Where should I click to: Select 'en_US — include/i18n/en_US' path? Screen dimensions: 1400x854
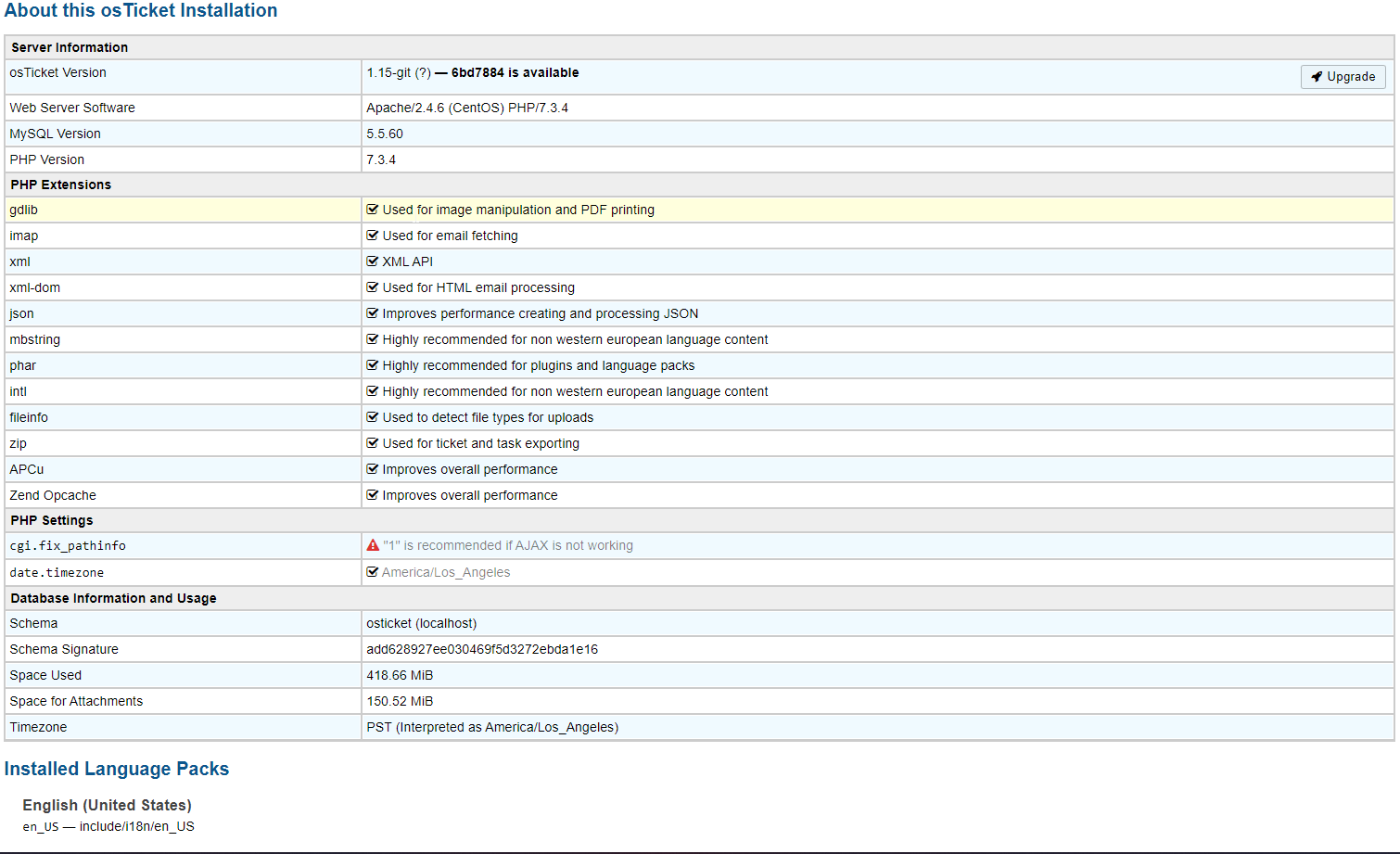108,826
